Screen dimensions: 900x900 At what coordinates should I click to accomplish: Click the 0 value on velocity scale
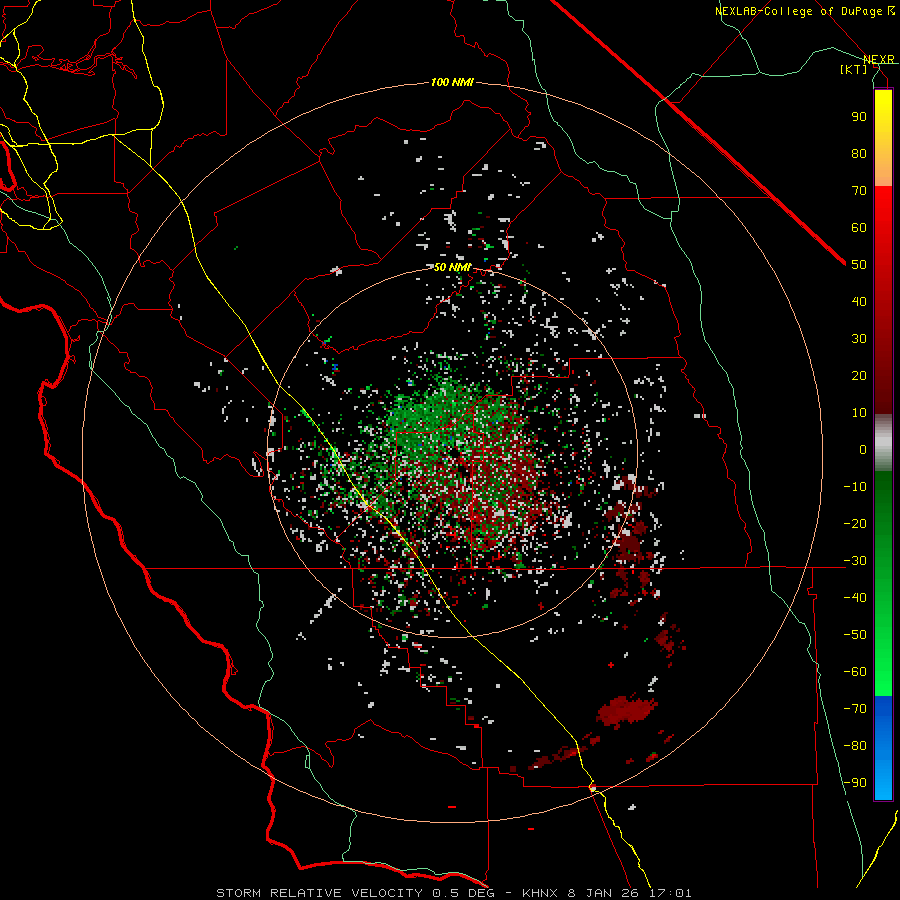[863, 449]
